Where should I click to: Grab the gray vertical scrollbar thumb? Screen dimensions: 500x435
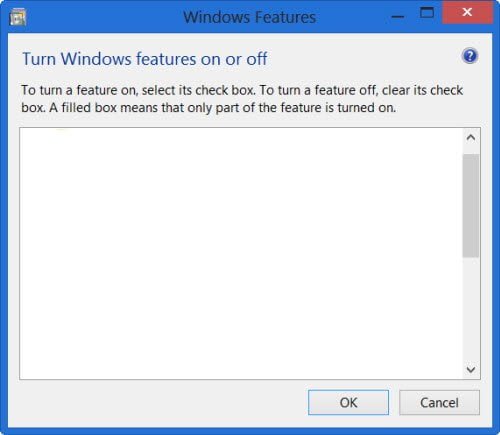point(471,206)
